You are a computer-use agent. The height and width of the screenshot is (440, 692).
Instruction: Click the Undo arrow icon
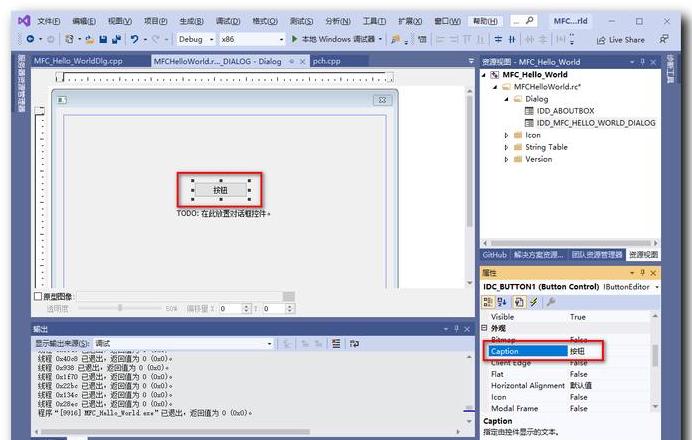tap(135, 39)
